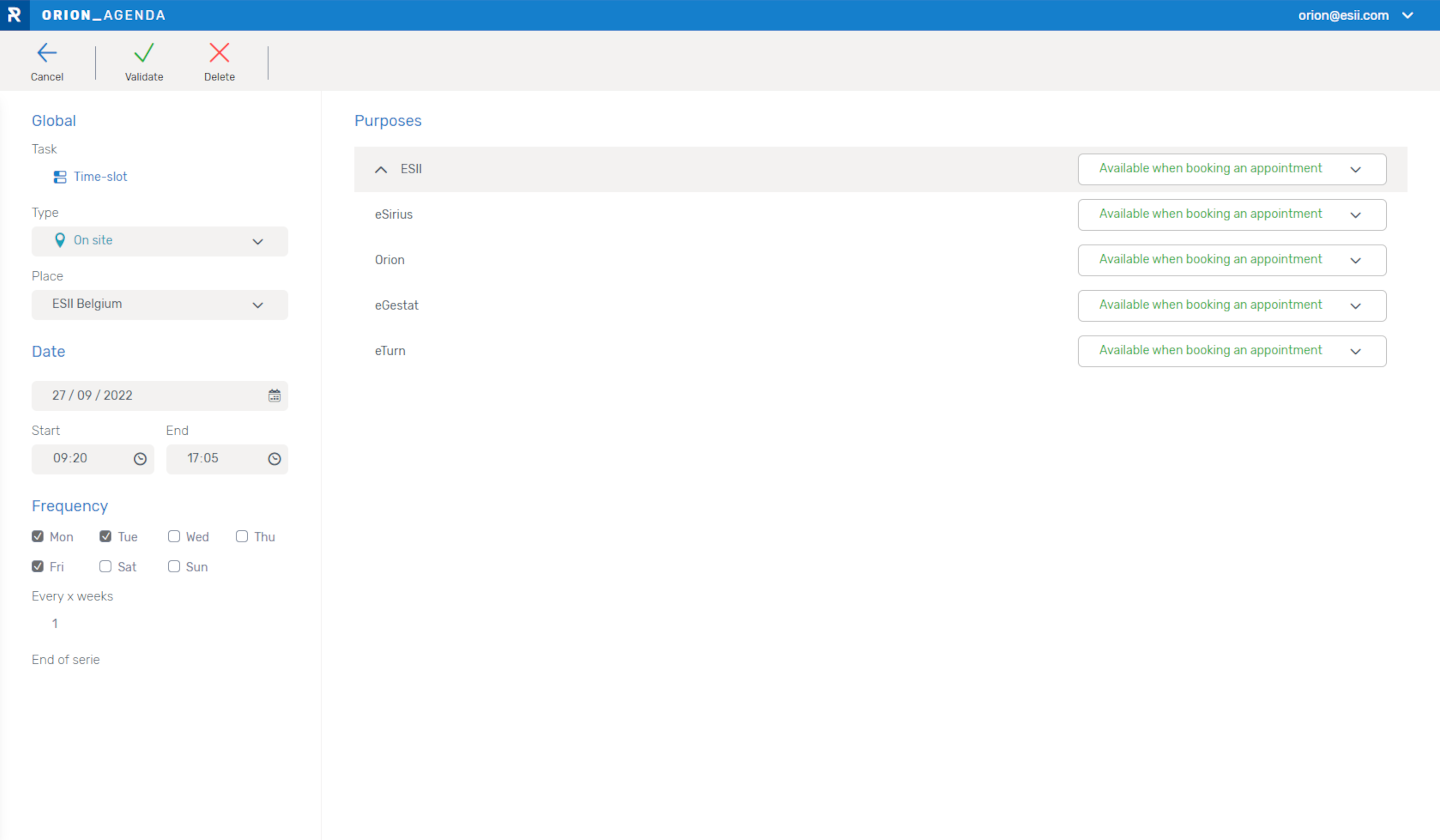Open the Place dropdown showing ESII Belgium
This screenshot has height=840, width=1440.
[x=160, y=304]
